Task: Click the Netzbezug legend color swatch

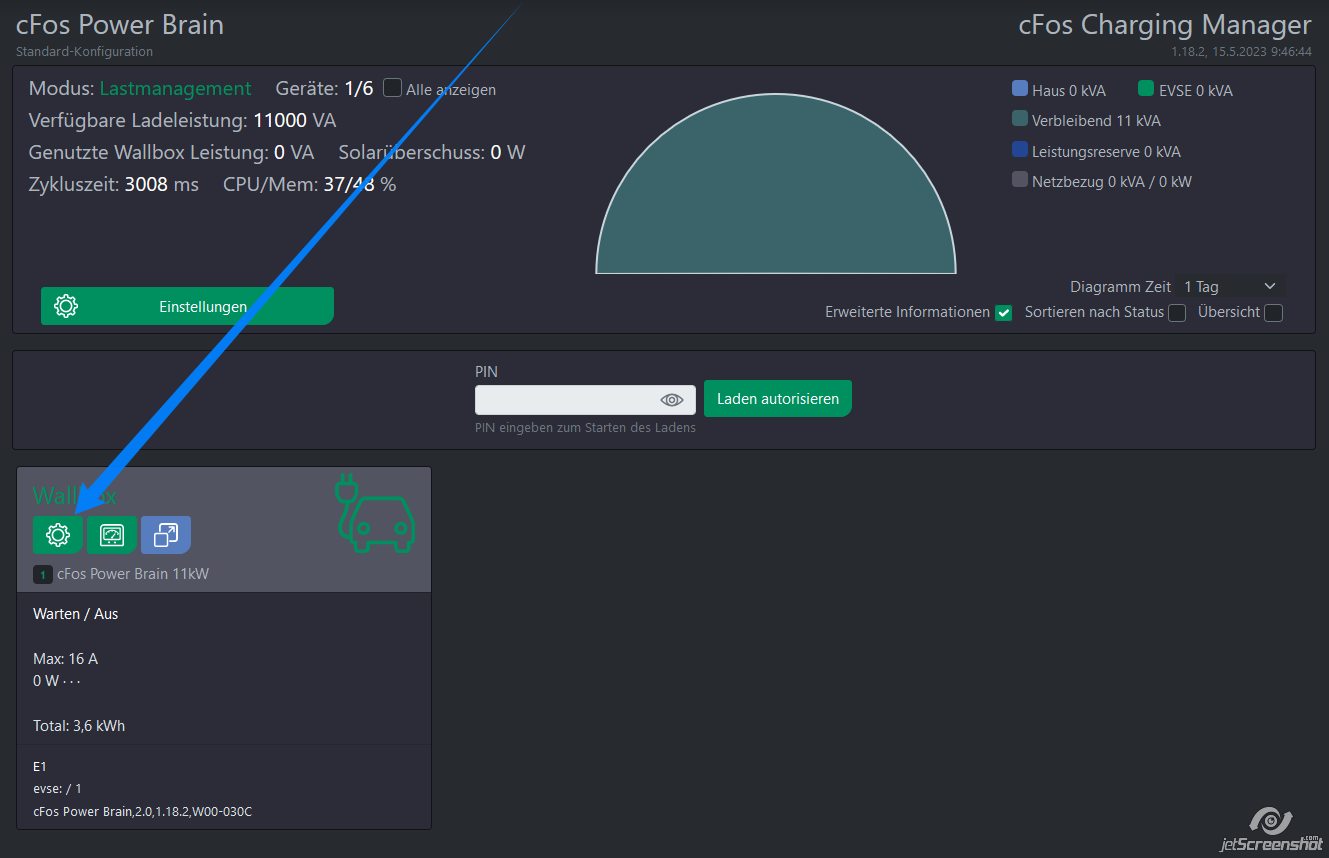Action: (1020, 180)
